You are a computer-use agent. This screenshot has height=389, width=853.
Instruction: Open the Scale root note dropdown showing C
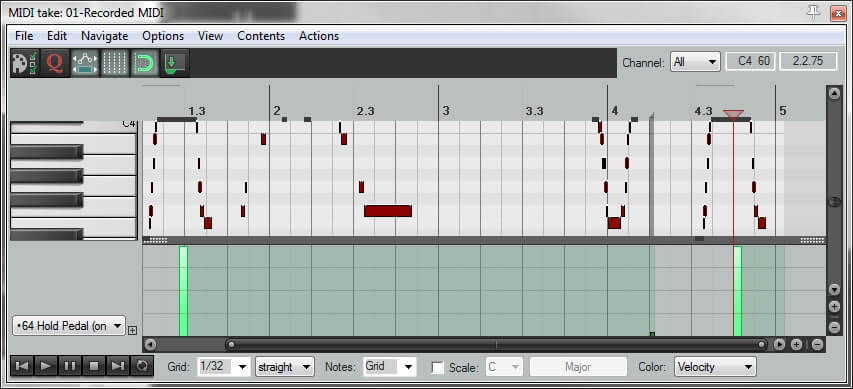pyautogui.click(x=505, y=367)
